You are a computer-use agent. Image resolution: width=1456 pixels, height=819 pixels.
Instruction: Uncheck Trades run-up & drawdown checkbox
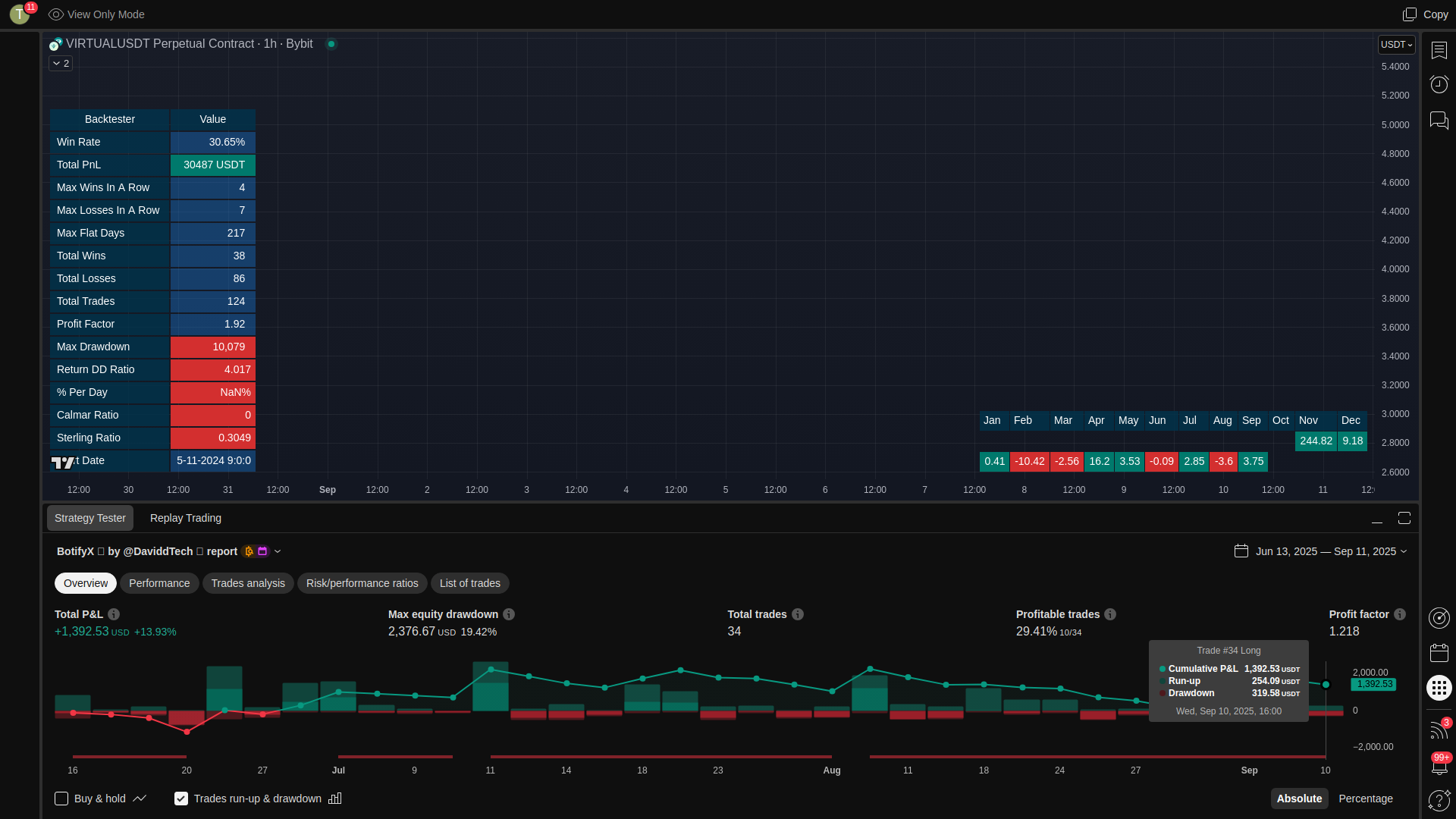[181, 799]
